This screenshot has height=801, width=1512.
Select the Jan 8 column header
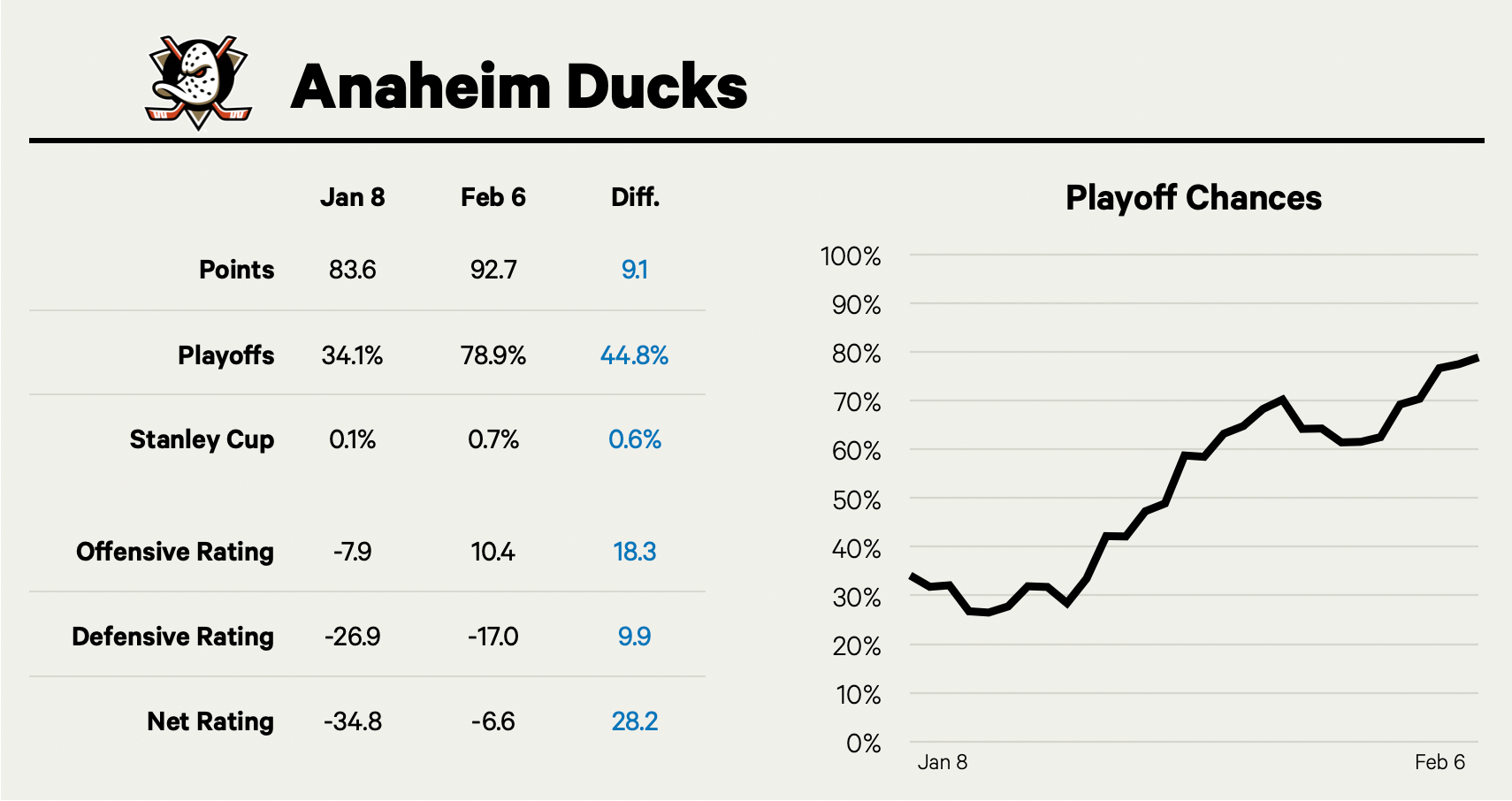pyautogui.click(x=352, y=197)
